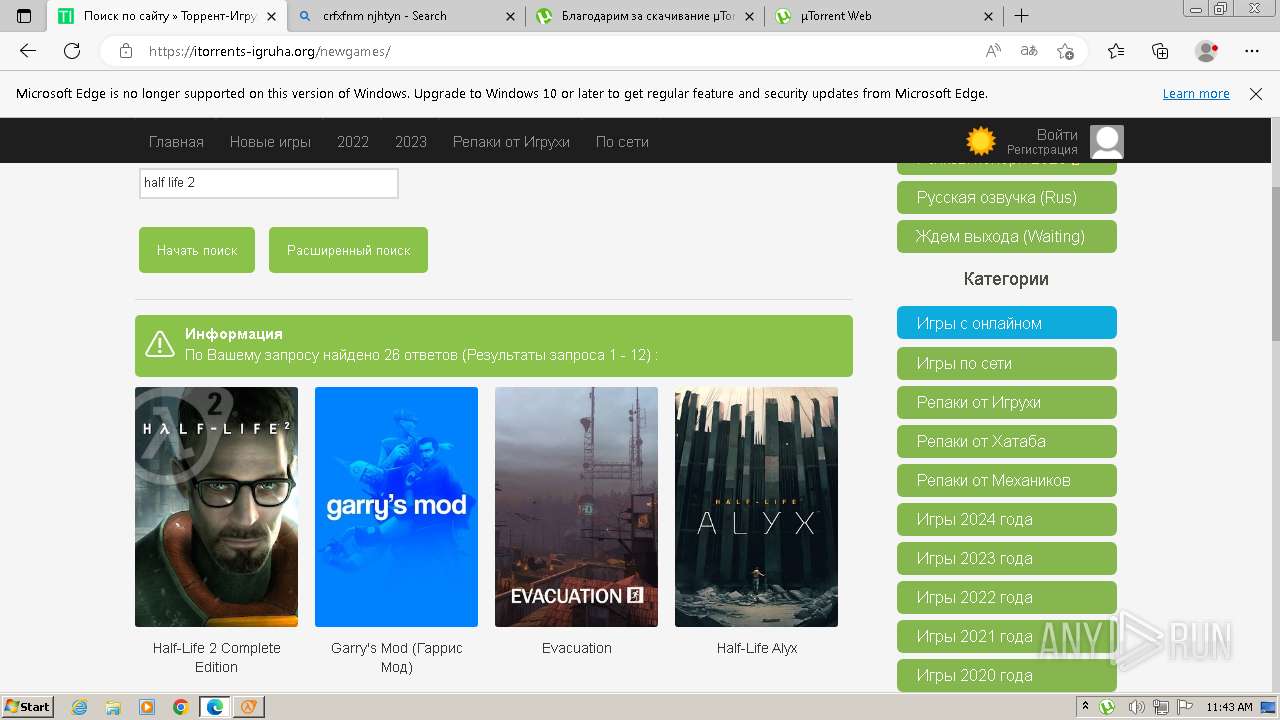Open 'Half-Life 2 Complete Edition' title link

(x=216, y=658)
